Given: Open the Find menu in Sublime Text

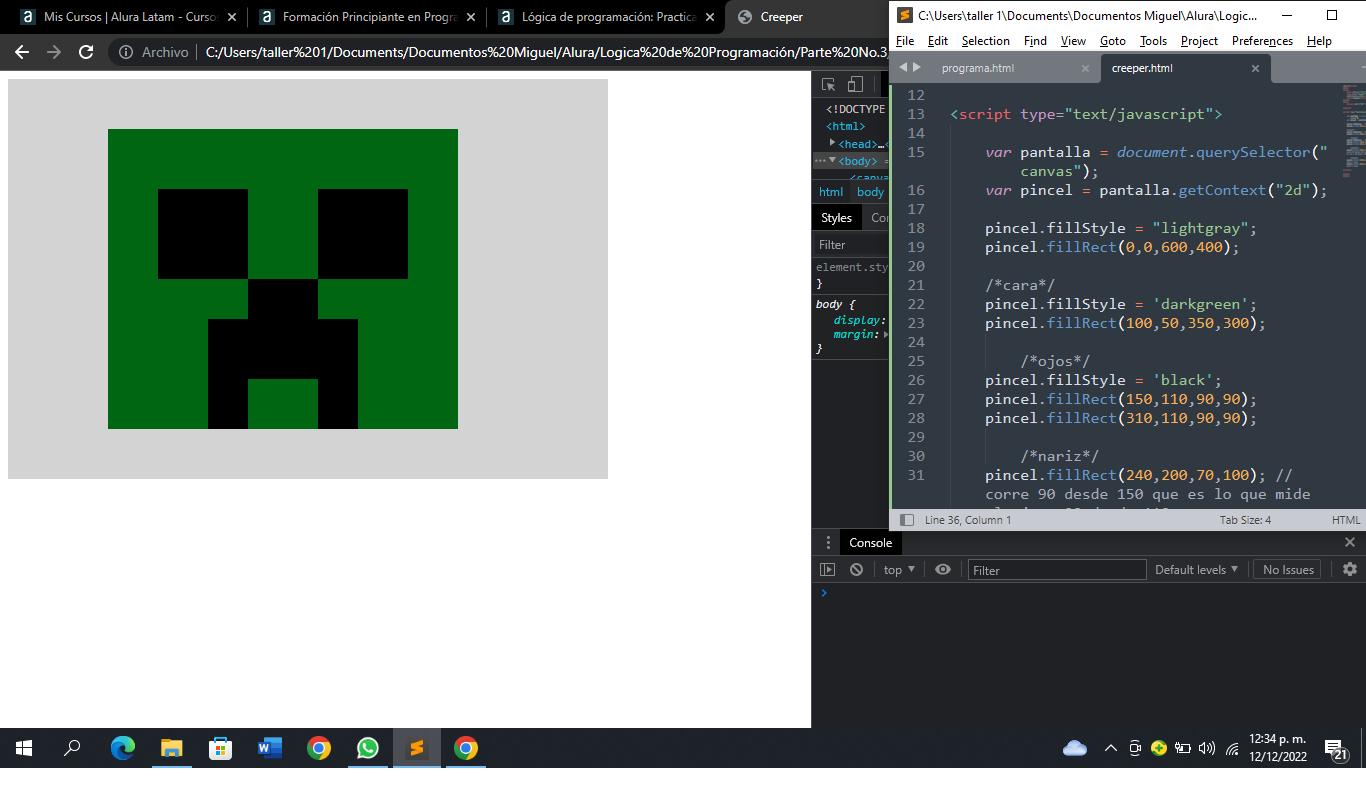Looking at the screenshot, I should point(1035,40).
